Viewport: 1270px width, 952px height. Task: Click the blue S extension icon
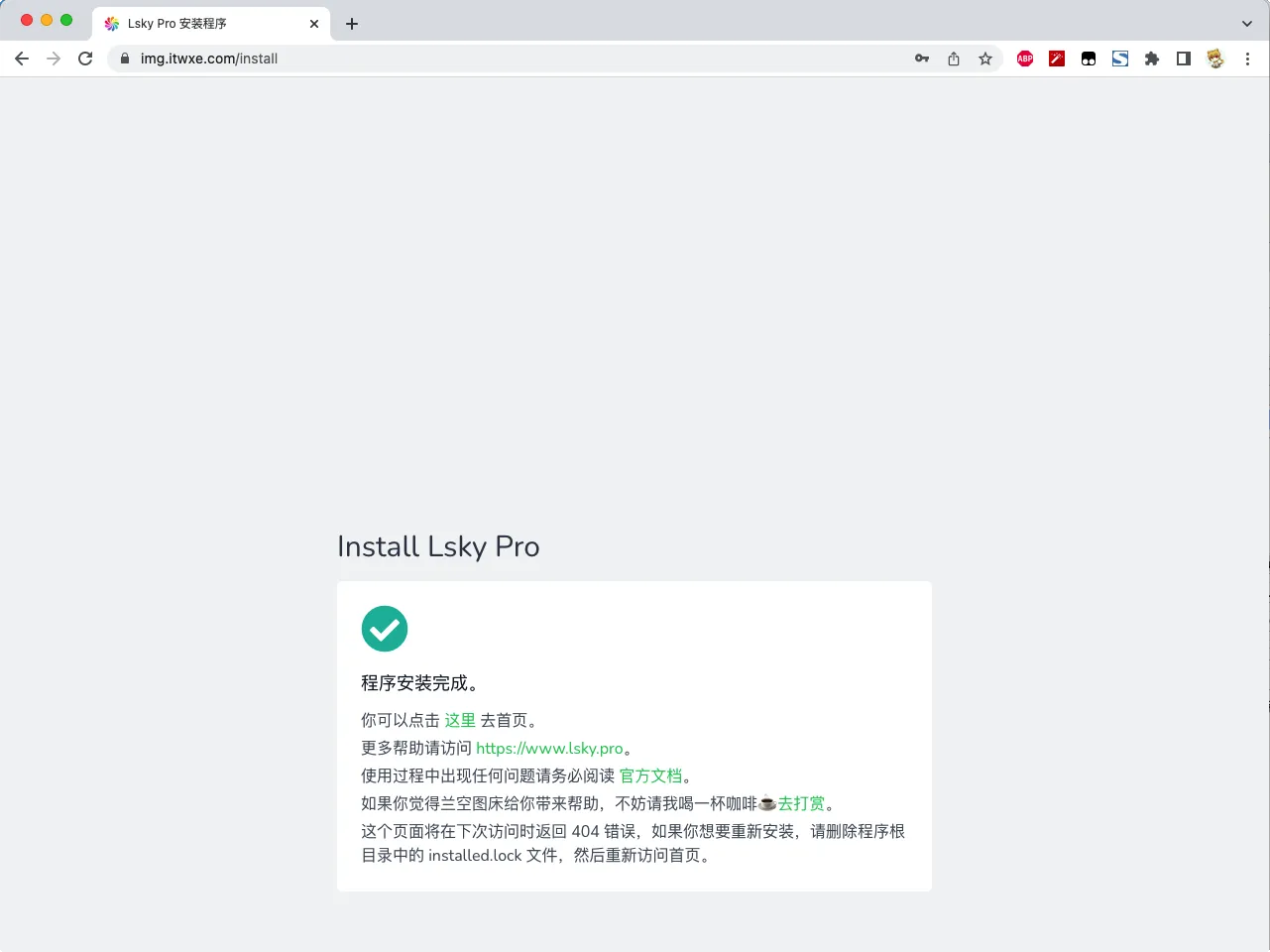point(1120,59)
